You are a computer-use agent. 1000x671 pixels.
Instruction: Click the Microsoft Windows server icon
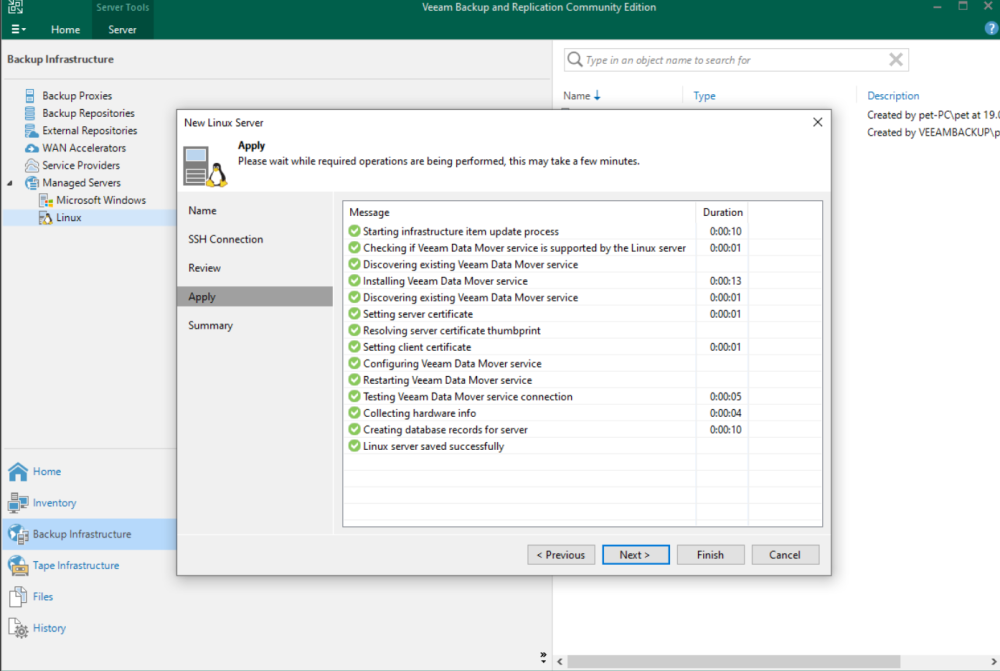click(46, 200)
